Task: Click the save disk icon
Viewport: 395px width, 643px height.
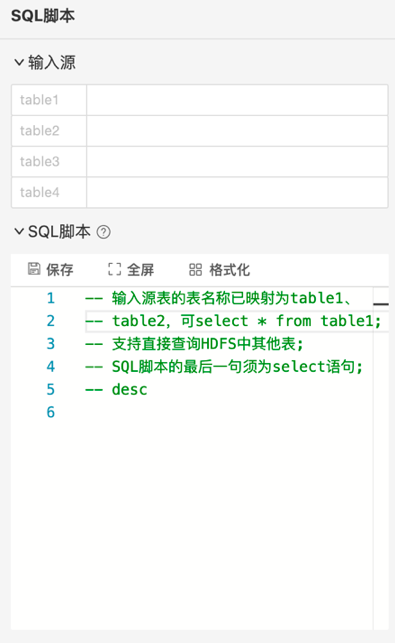Action: pyautogui.click(x=34, y=269)
